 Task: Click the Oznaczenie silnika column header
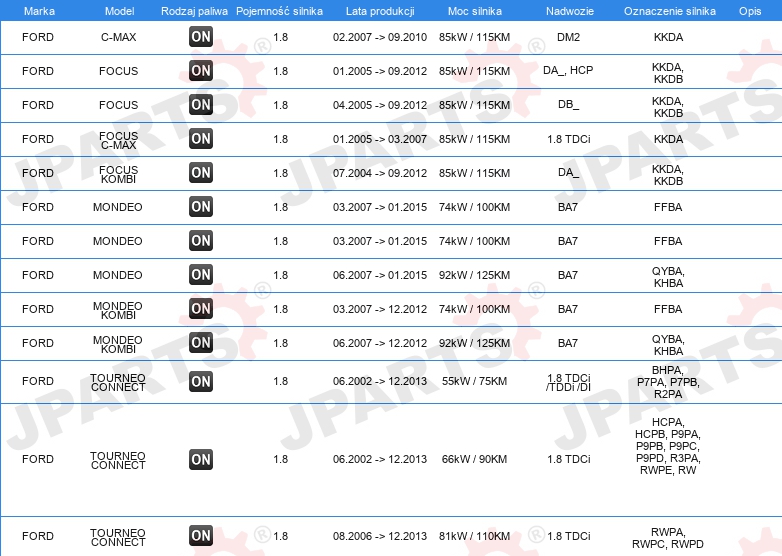click(670, 11)
